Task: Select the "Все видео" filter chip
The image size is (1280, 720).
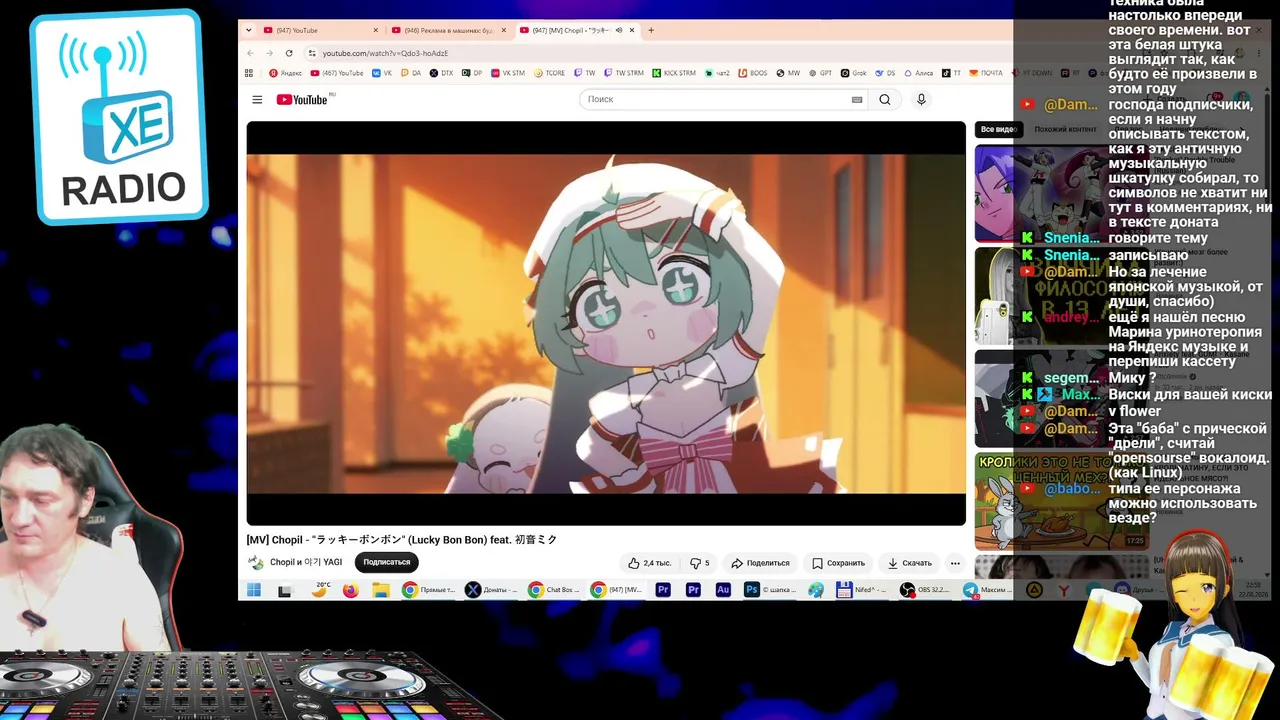Action: [x=998, y=129]
